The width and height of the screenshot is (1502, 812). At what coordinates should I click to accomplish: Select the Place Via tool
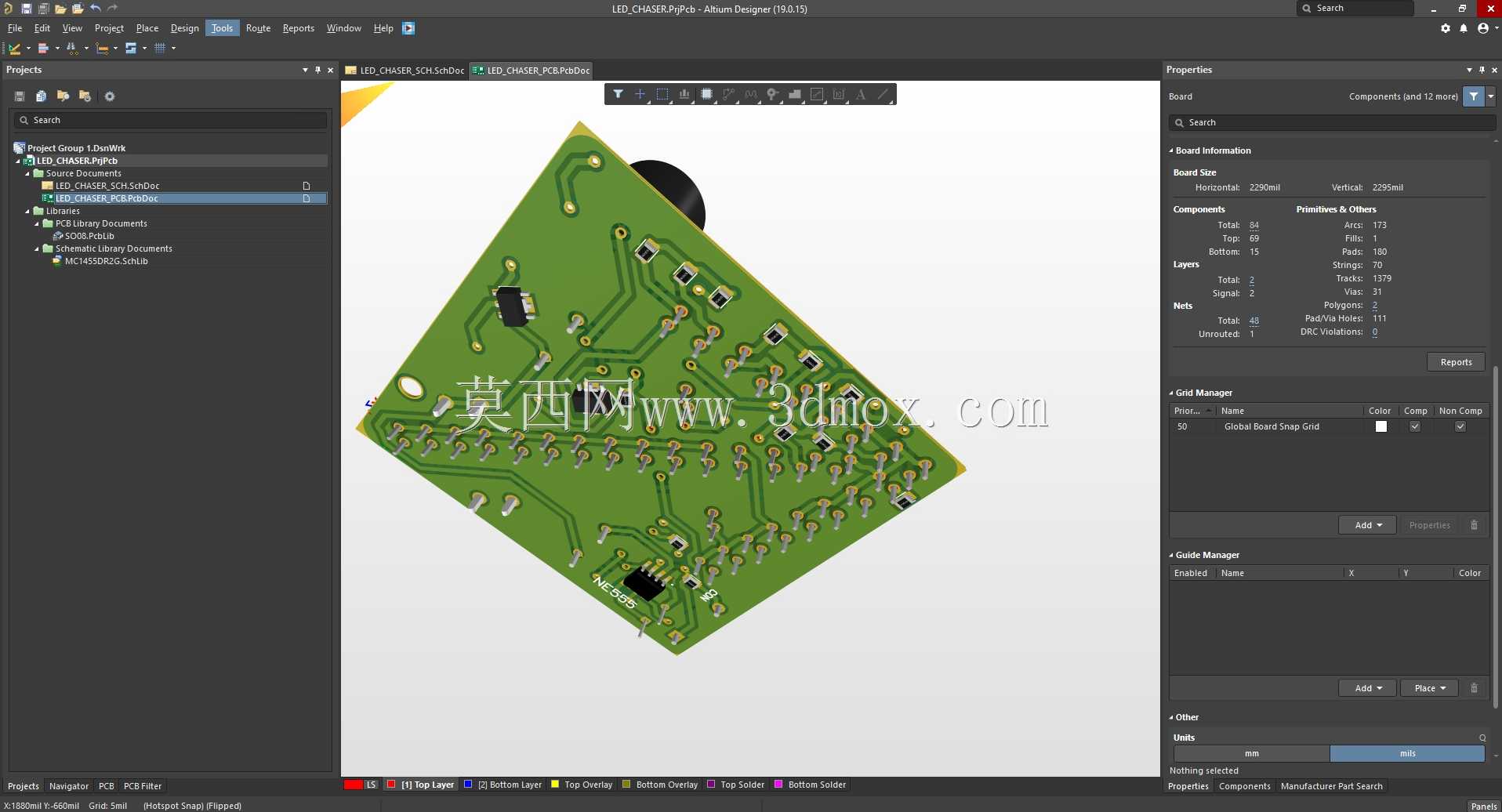point(773,94)
